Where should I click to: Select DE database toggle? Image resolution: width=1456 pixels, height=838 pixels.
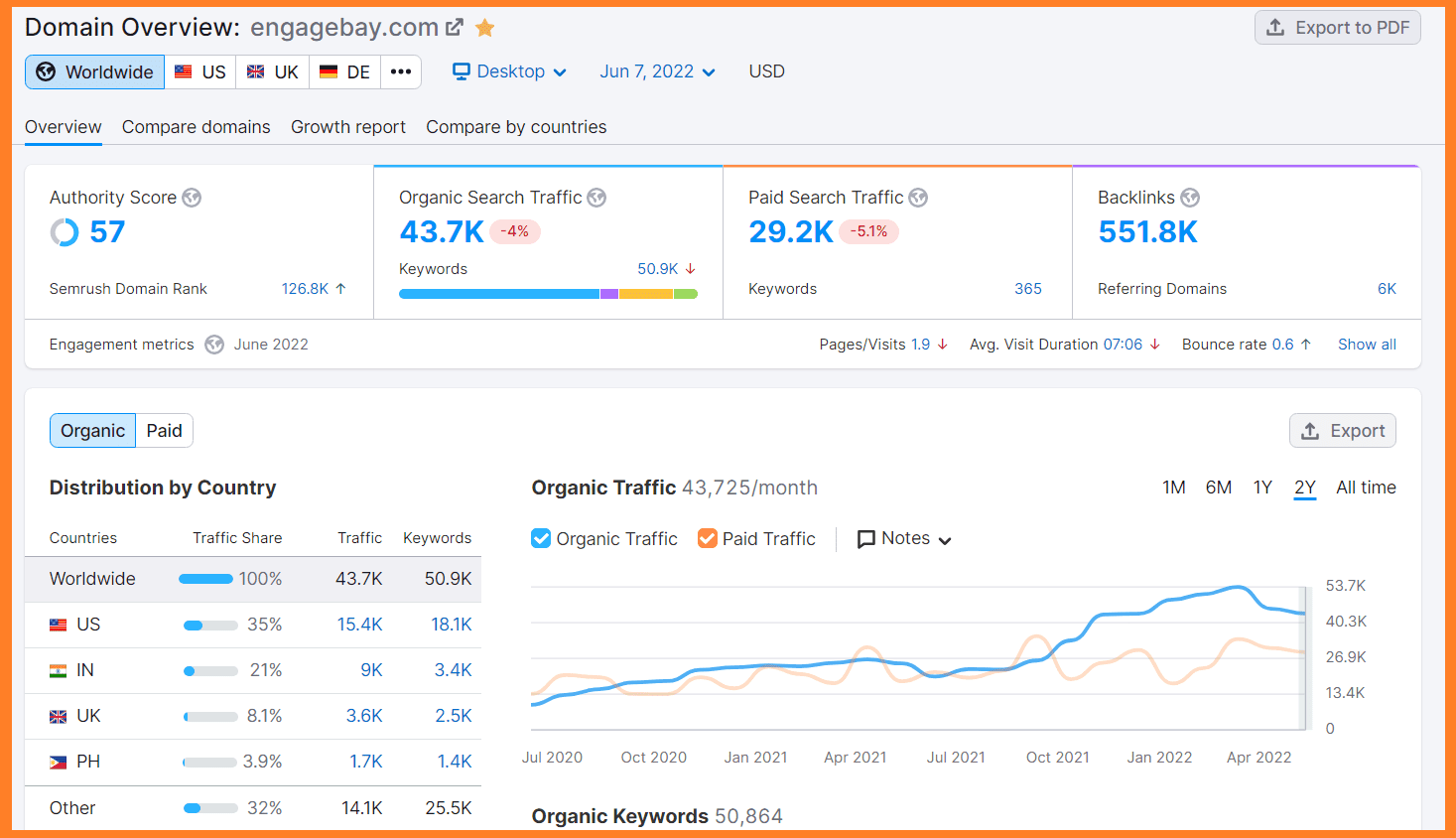[x=345, y=71]
